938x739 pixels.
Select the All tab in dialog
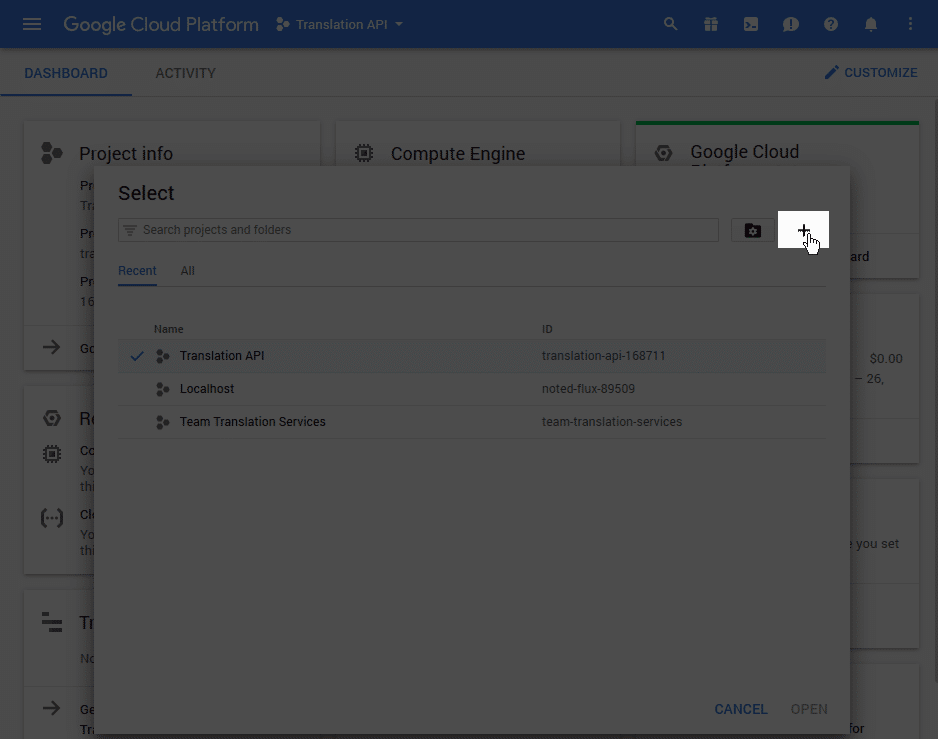(188, 270)
